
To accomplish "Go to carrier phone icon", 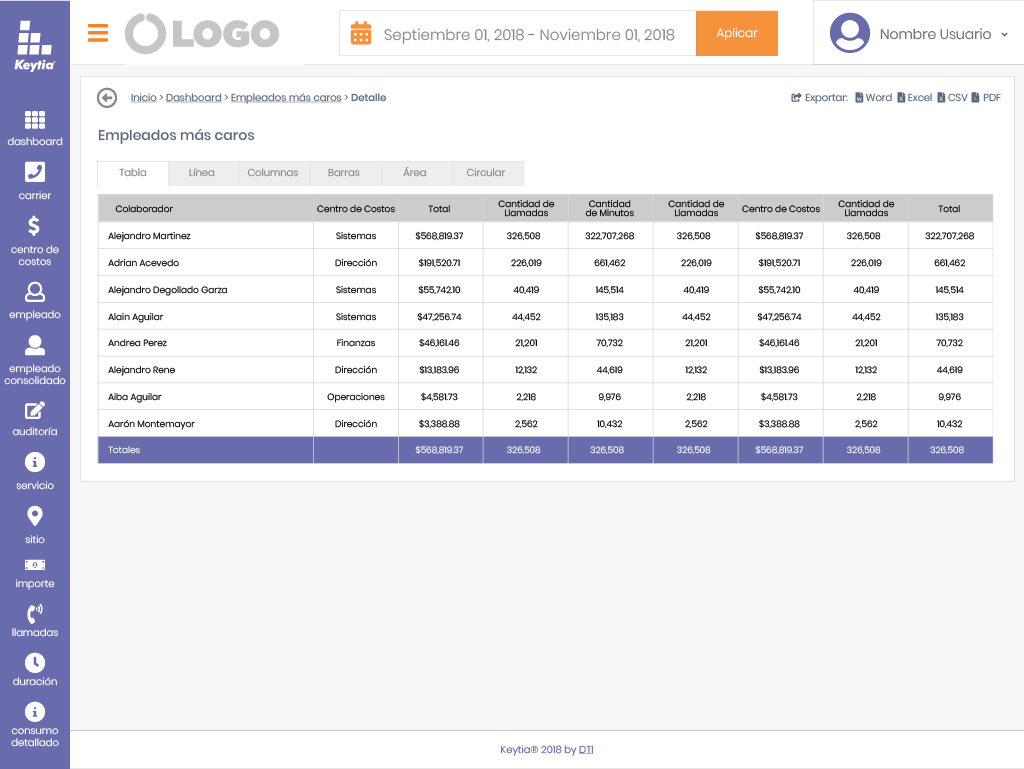I will (x=35, y=172).
